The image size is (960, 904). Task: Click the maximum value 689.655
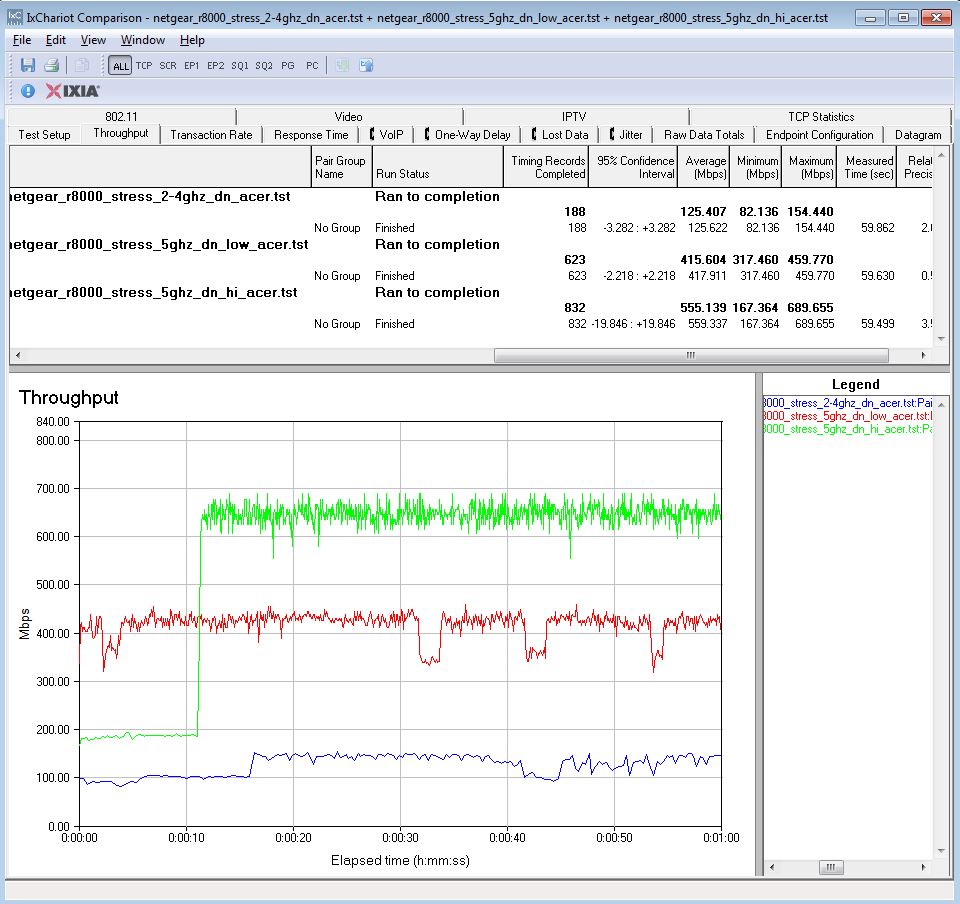tap(810, 308)
